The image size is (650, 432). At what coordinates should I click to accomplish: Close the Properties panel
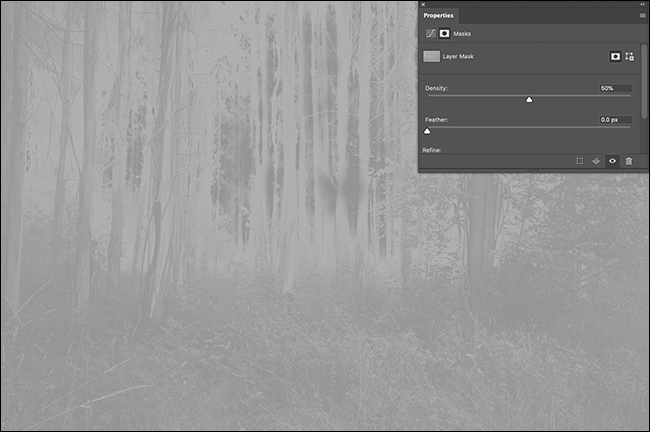point(423,4)
